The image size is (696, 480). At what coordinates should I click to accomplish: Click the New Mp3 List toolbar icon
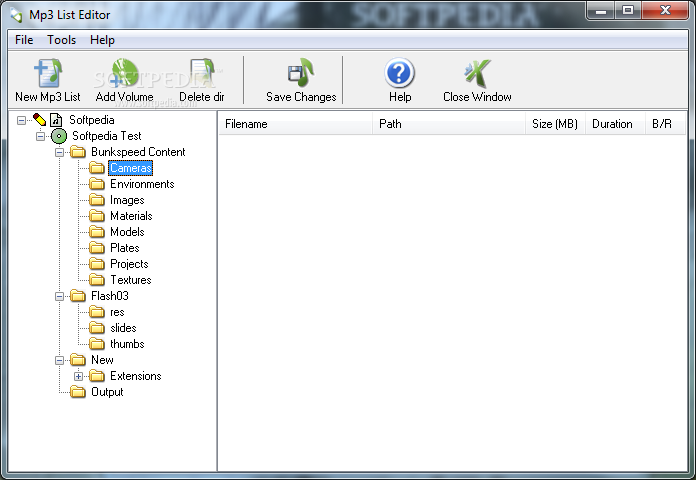click(48, 73)
